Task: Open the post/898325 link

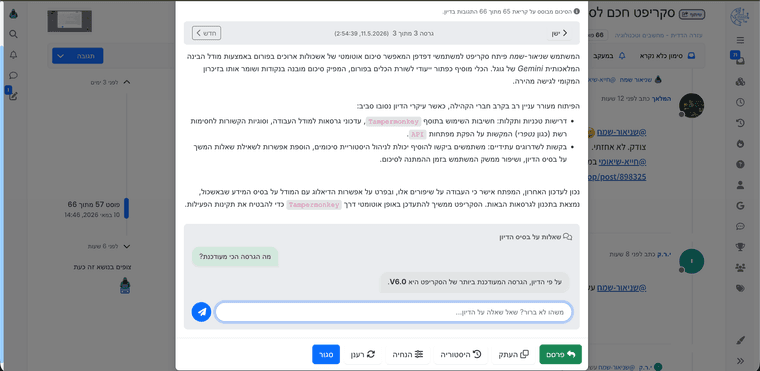Action: 618,177
